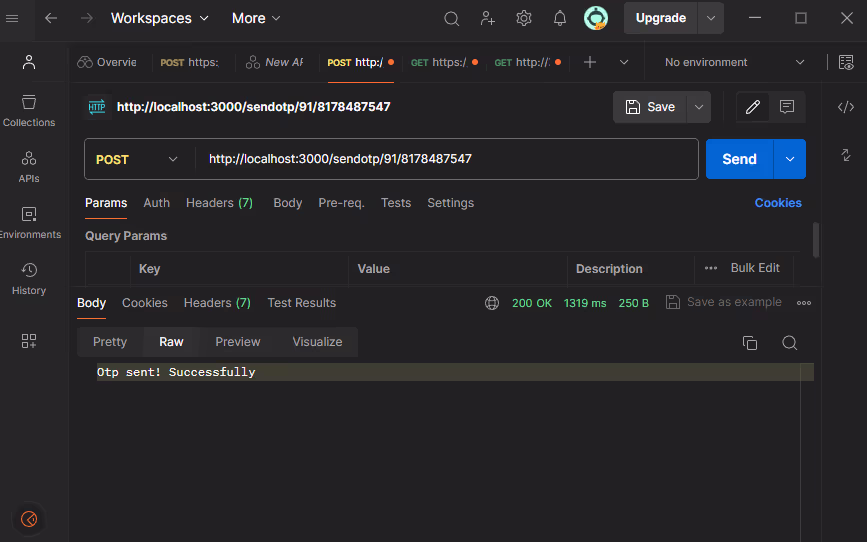Switch to the New API tab
This screenshot has width=867, height=542.
pyautogui.click(x=275, y=62)
